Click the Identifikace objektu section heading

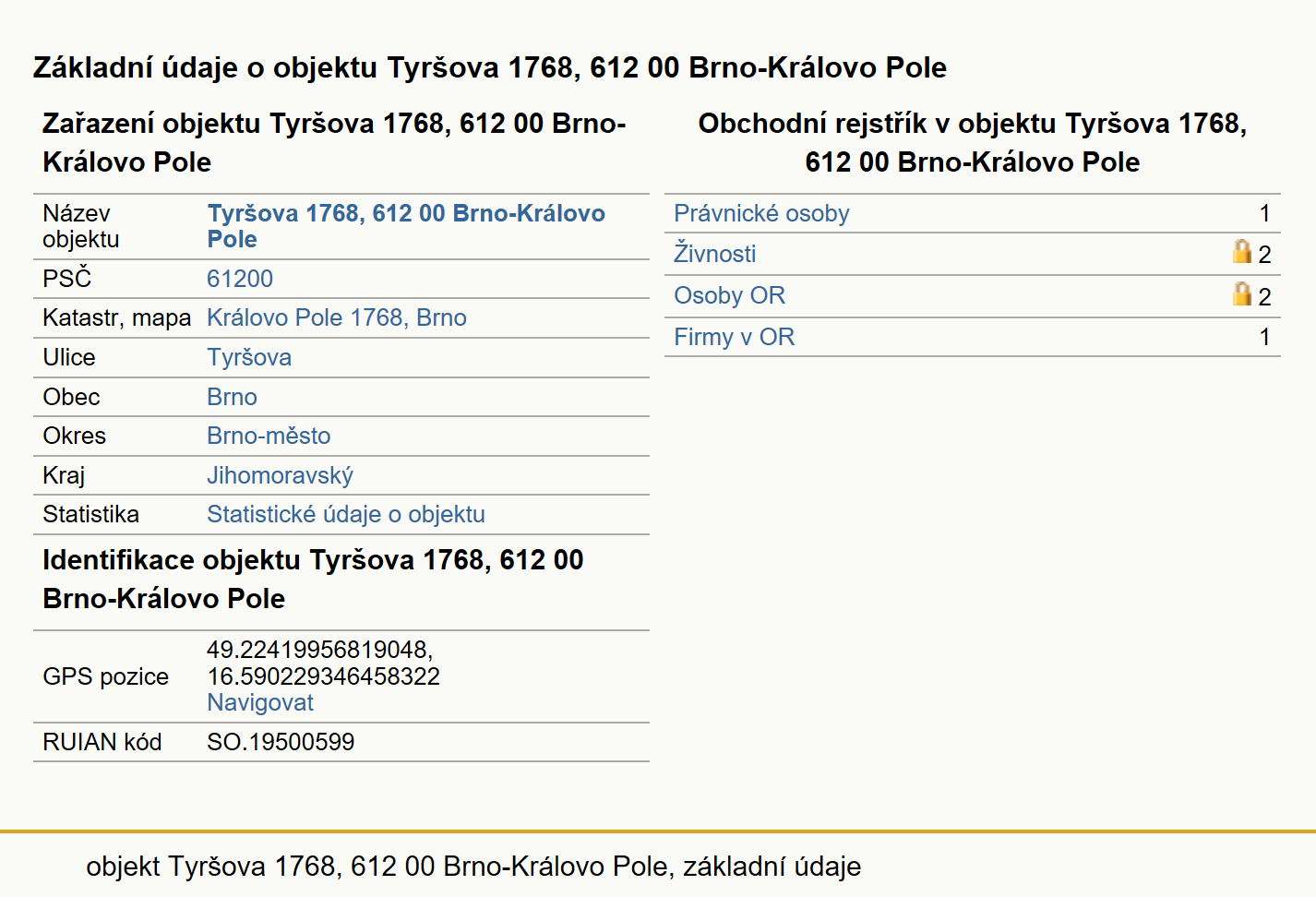[x=313, y=579]
